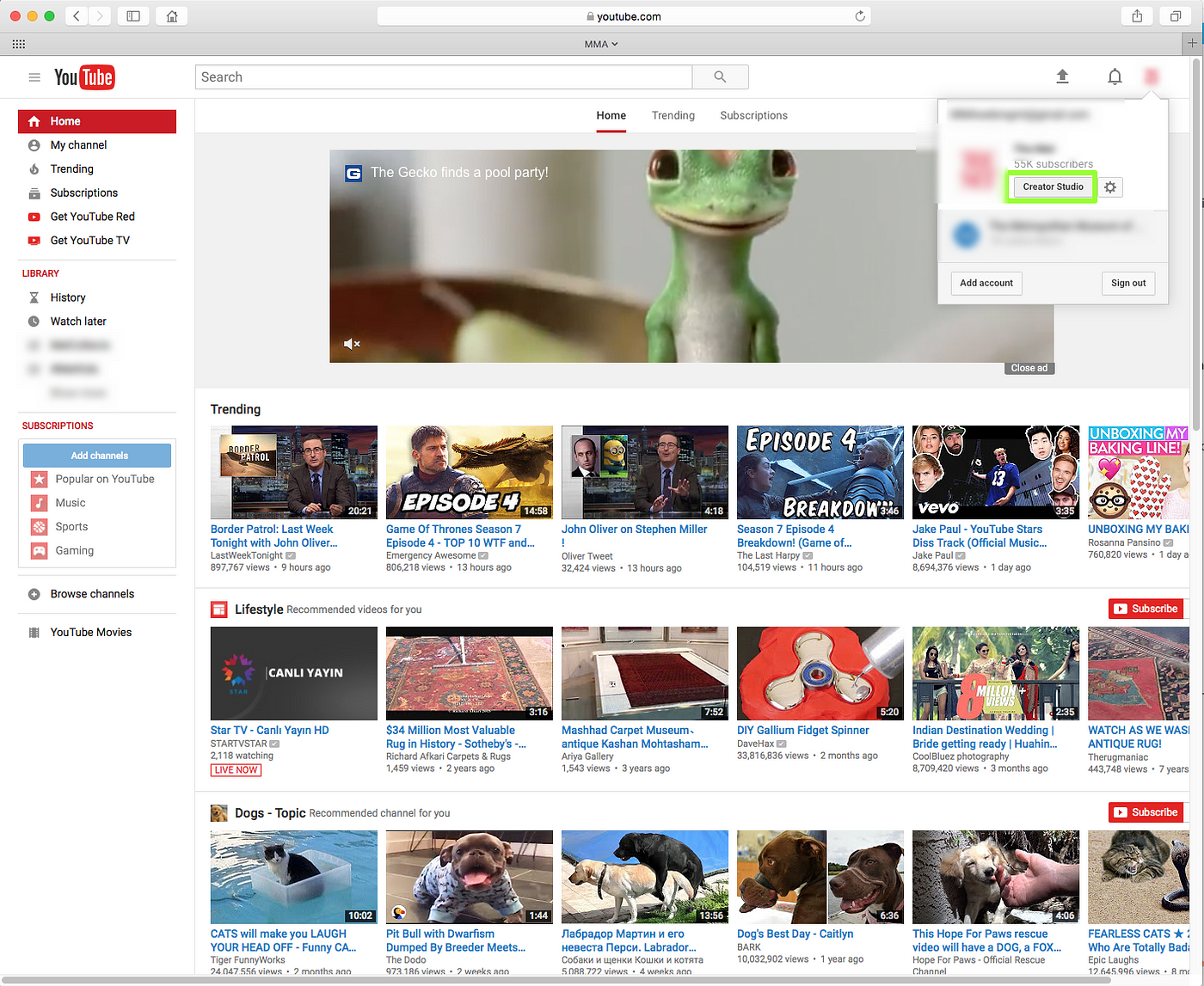Screen dimensions: 1204x986
Task: Click the Popular on YouTube star icon
Action: [x=40, y=479]
